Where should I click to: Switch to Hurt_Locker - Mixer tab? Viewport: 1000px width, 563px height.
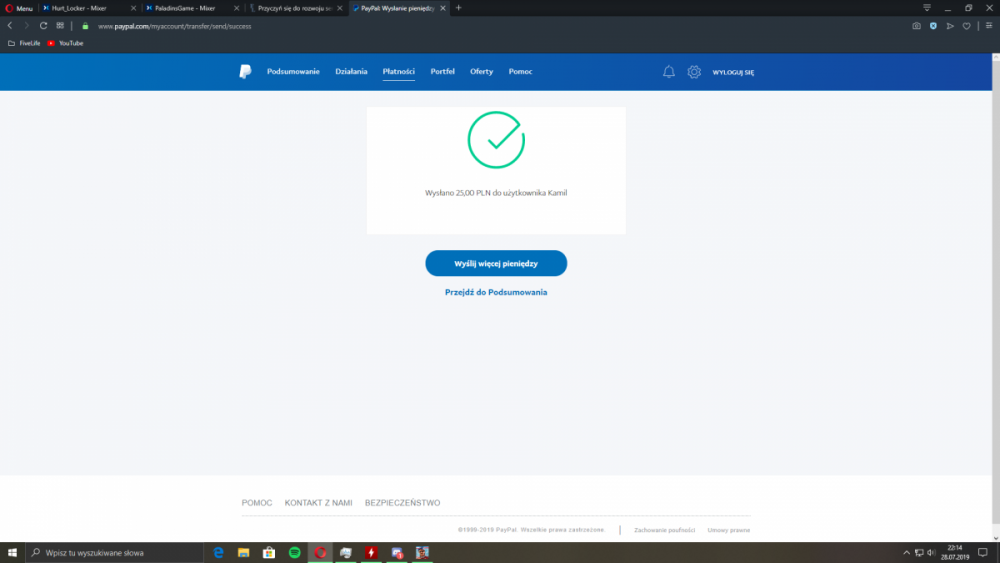click(x=80, y=8)
